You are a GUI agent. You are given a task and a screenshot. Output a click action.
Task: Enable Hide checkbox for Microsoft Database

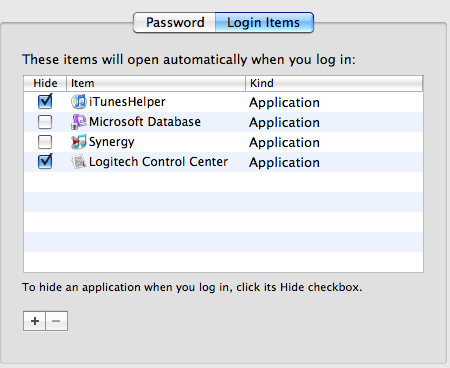pos(45,122)
